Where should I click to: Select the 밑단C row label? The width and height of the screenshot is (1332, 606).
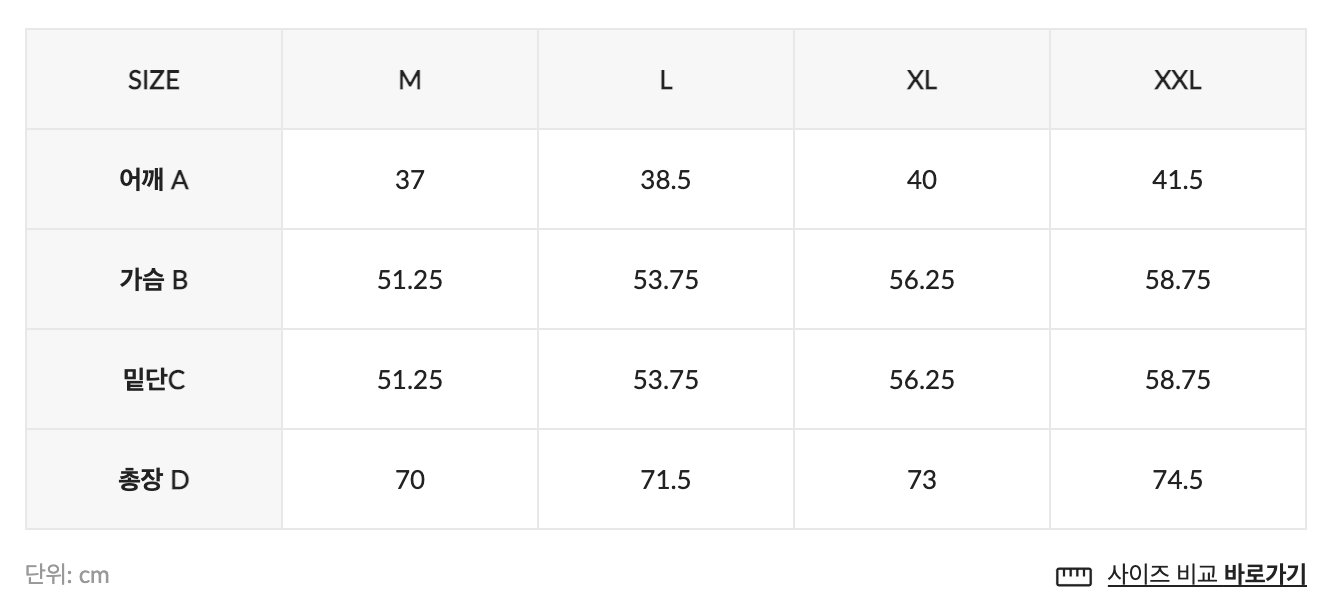point(154,380)
